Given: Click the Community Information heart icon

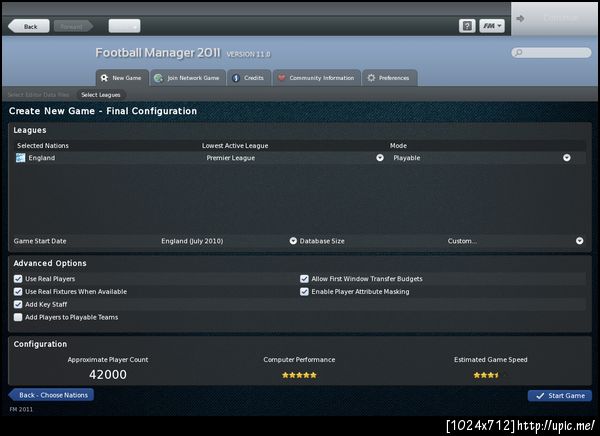Looking at the screenshot, I should 282,78.
